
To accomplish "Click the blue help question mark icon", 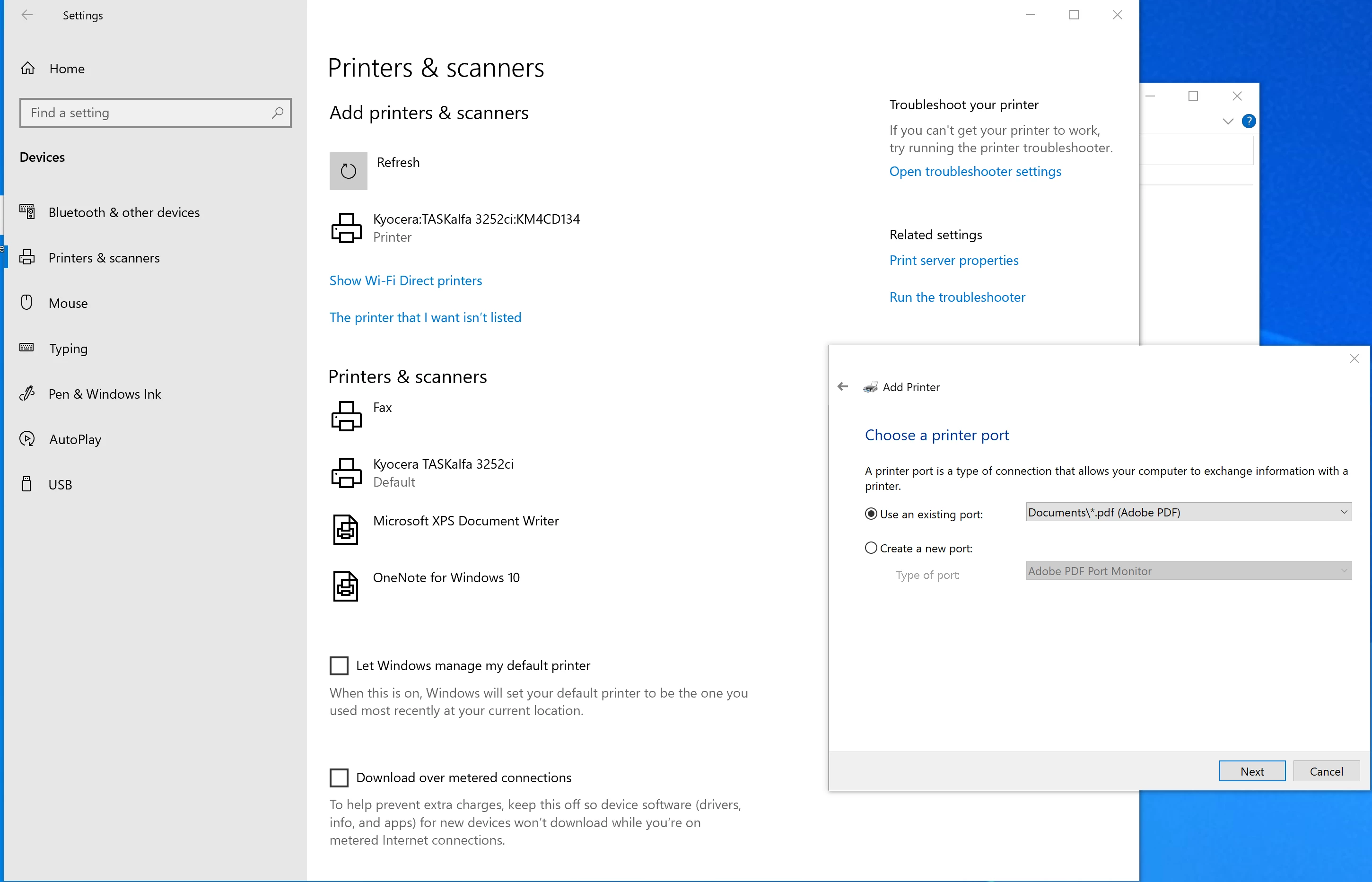I will tap(1249, 121).
